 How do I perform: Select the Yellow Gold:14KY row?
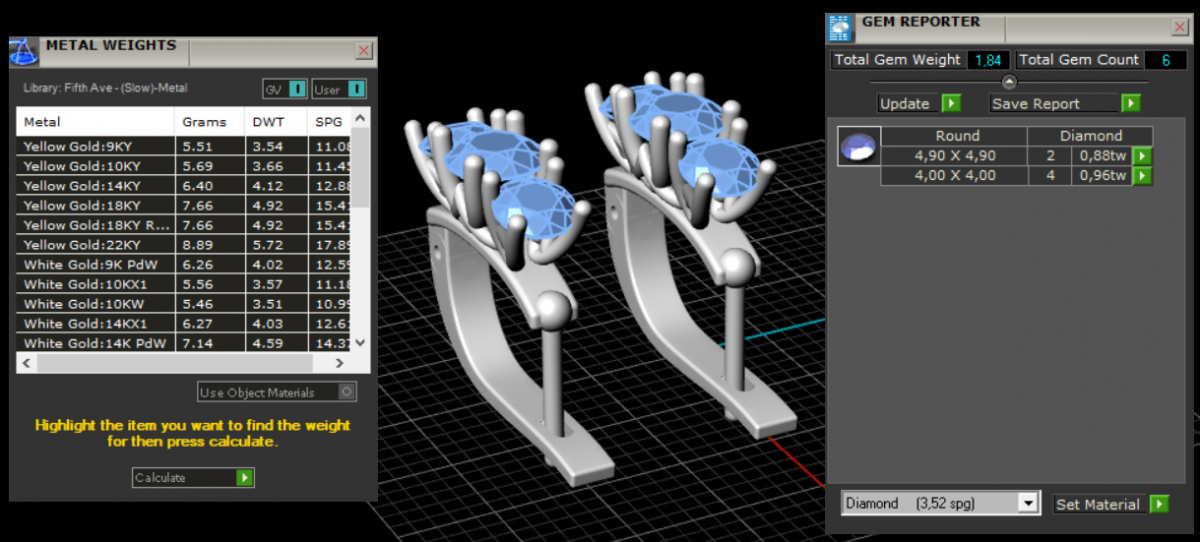click(185, 186)
